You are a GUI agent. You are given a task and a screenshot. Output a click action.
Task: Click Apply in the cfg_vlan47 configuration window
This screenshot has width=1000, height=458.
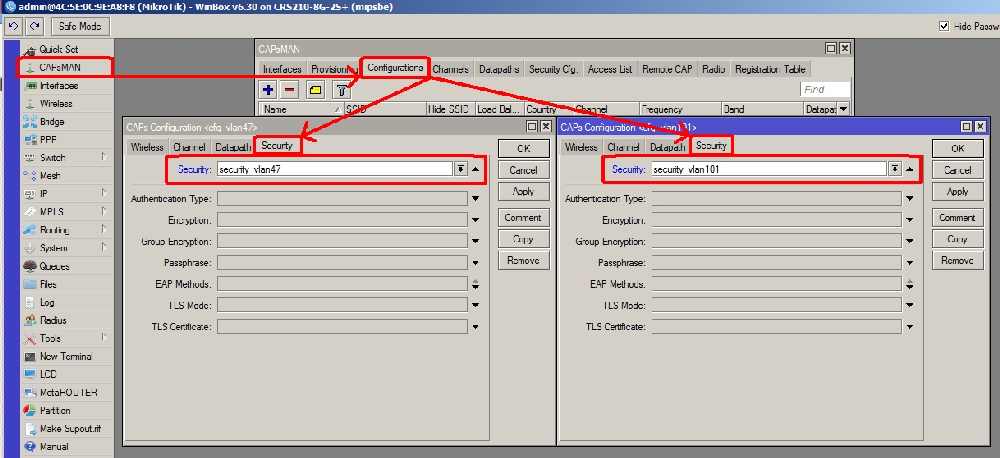(x=523, y=191)
